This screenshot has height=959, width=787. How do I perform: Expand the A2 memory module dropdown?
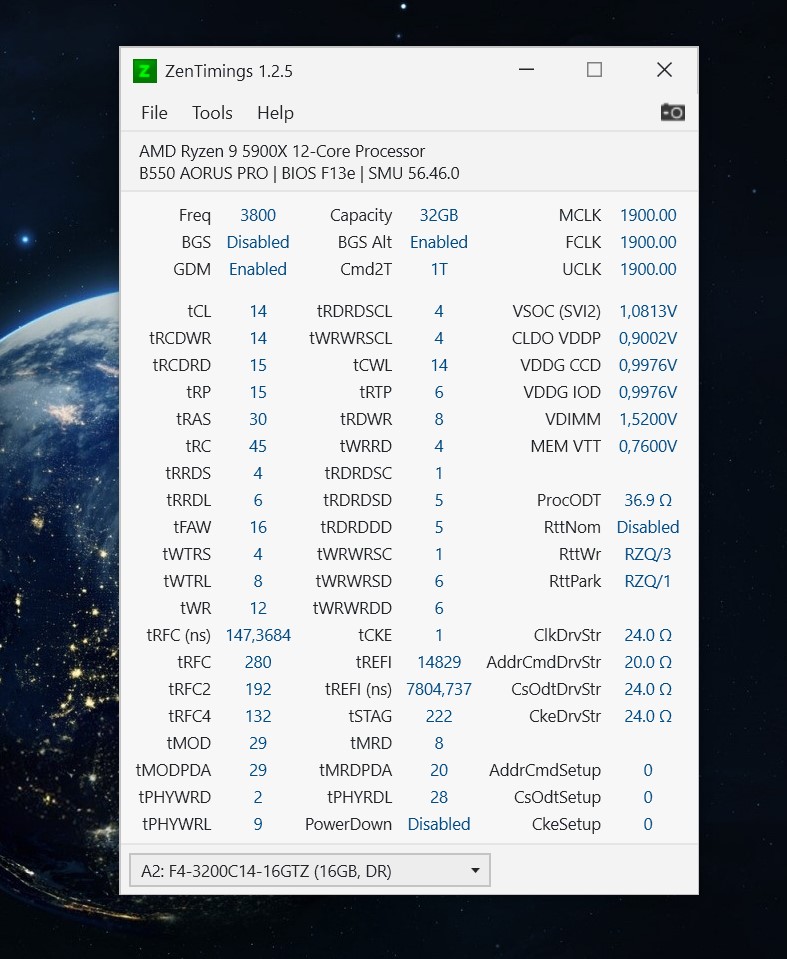tap(310, 871)
